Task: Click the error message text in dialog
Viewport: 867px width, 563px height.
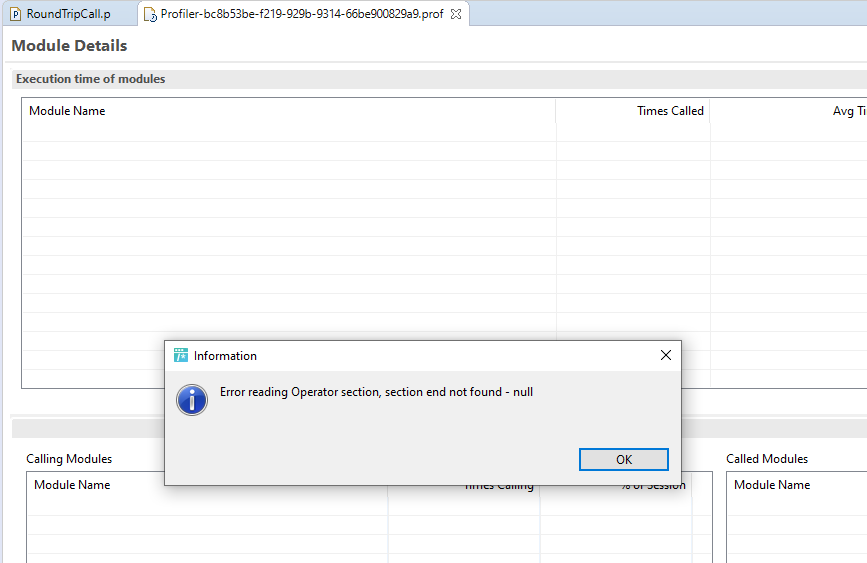Action: pyautogui.click(x=377, y=392)
